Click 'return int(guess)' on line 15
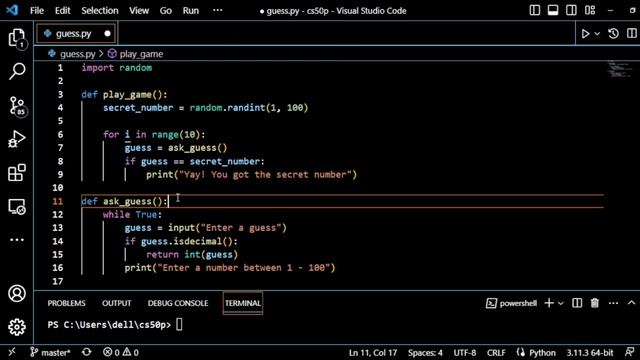The width and height of the screenshot is (640, 360). pos(192,255)
